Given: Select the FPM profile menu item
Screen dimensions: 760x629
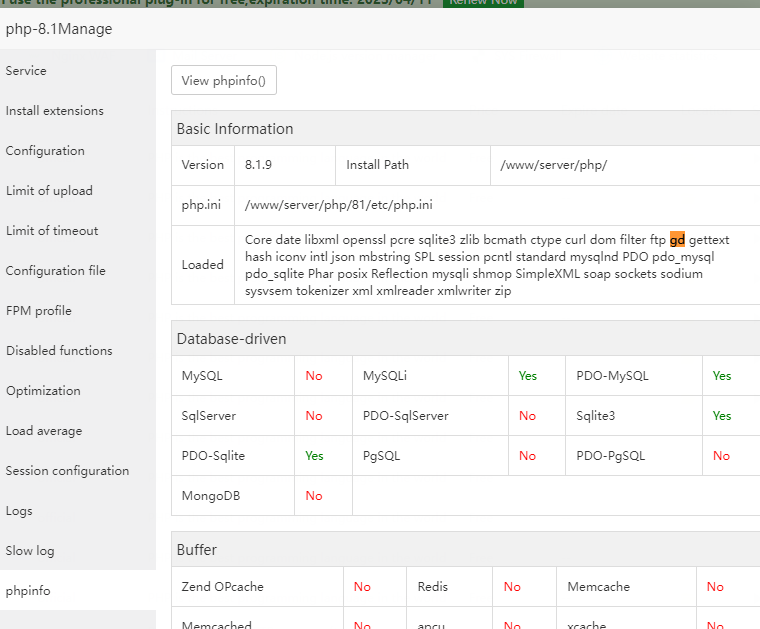Looking at the screenshot, I should pyautogui.click(x=39, y=311).
